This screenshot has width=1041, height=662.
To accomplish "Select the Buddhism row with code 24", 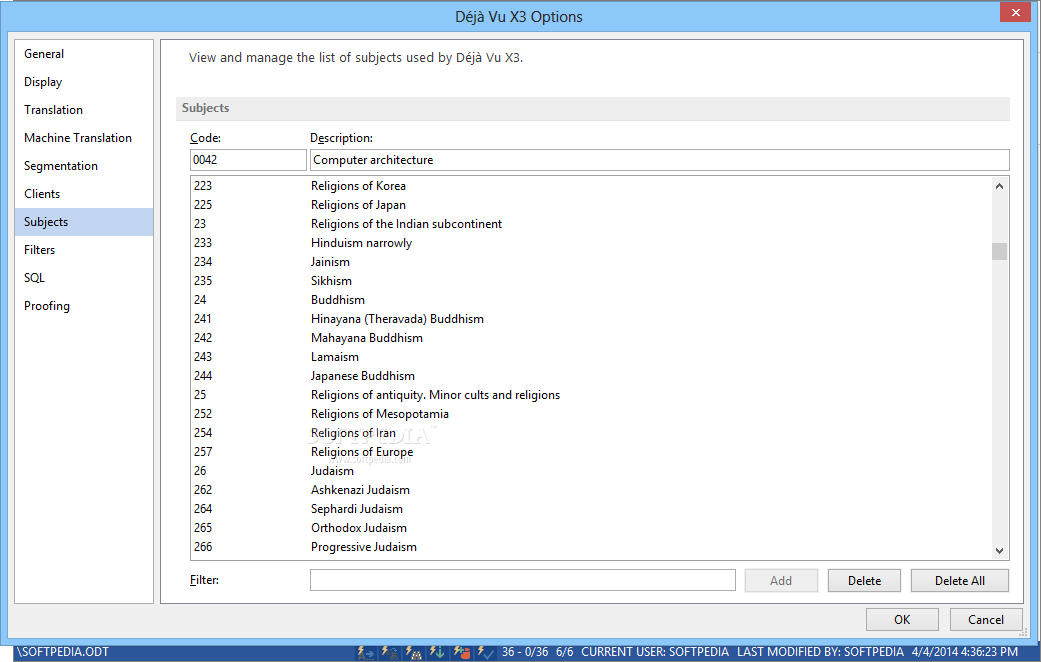I will click(x=591, y=299).
